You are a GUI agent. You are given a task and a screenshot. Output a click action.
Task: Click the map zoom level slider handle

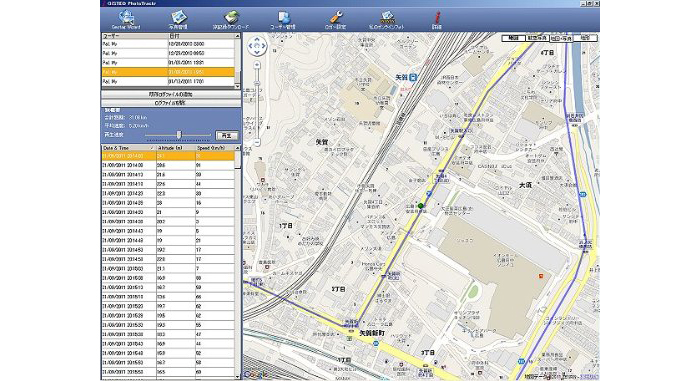click(257, 84)
